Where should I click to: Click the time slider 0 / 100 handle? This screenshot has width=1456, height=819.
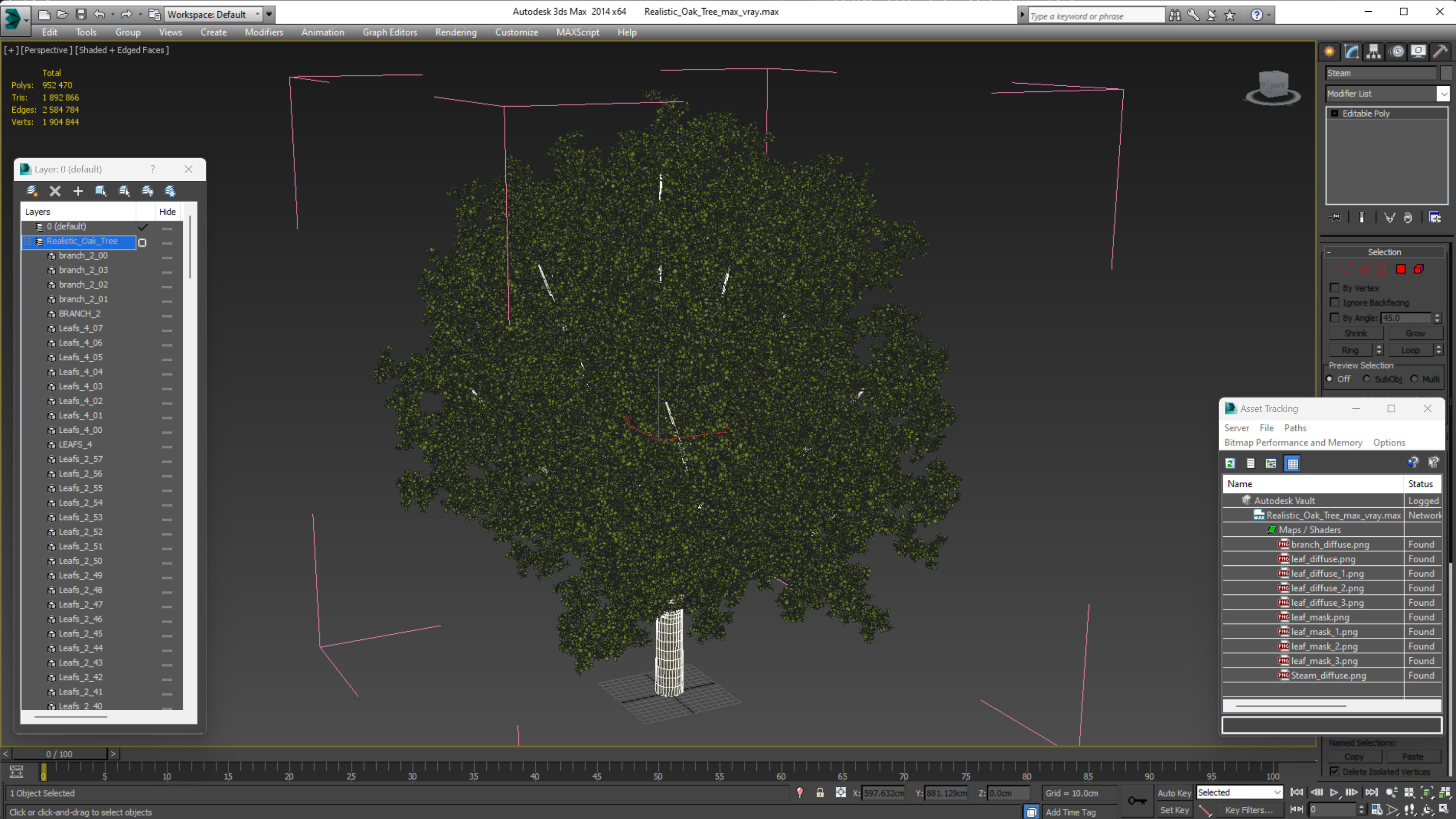click(59, 754)
